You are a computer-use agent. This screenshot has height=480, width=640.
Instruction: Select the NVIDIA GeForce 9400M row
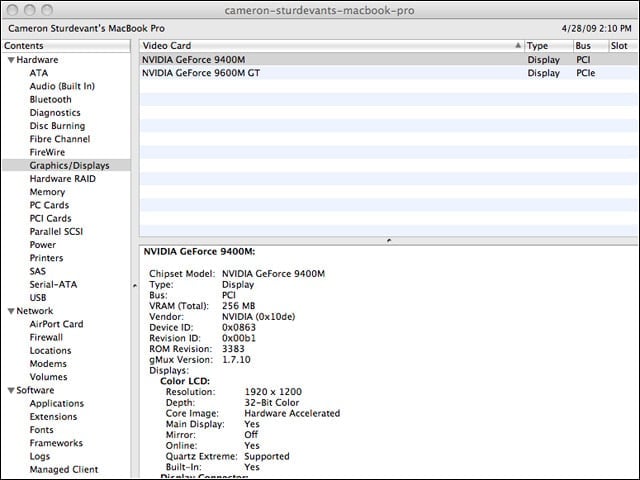[x=388, y=60]
